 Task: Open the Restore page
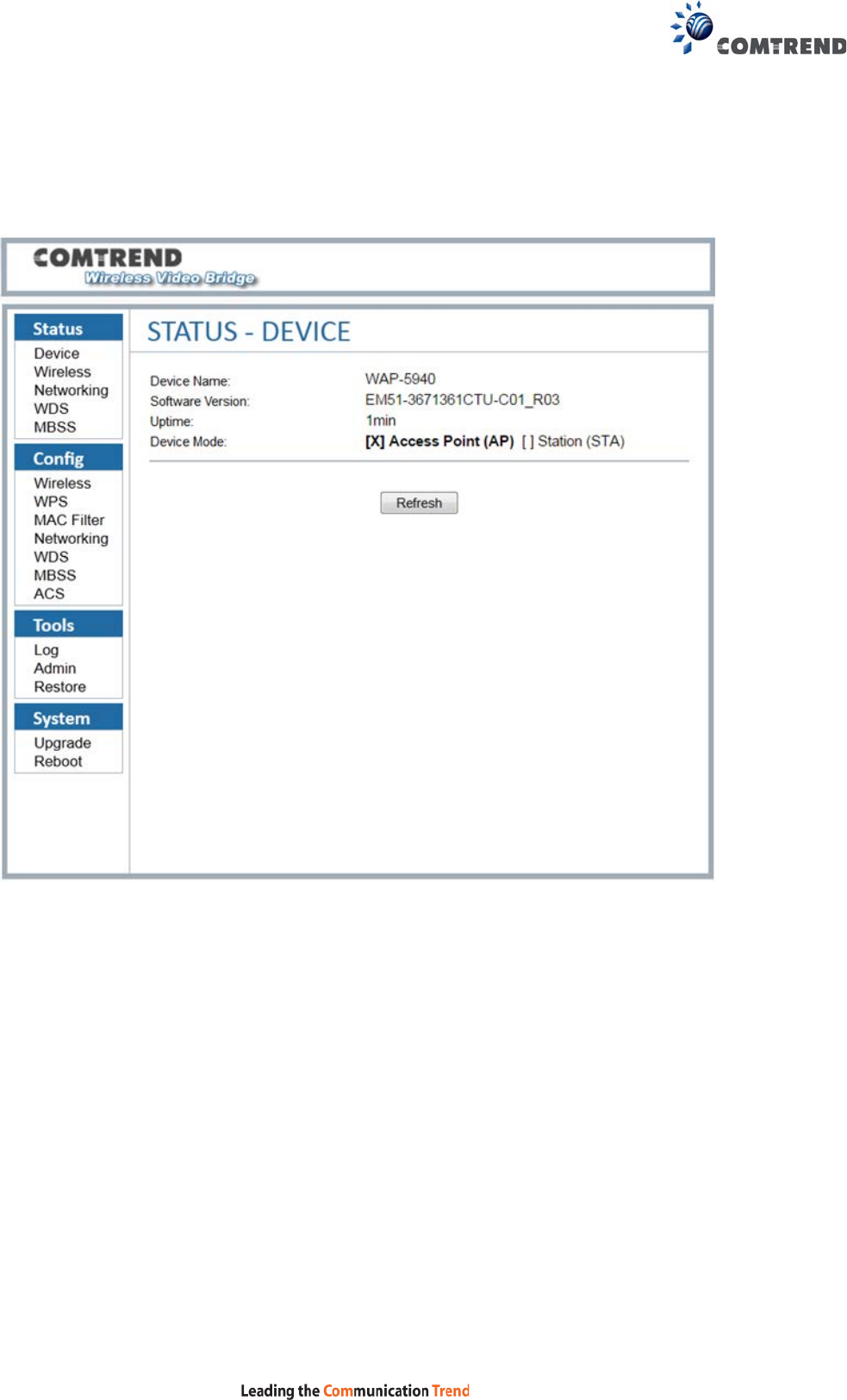pyautogui.click(x=60, y=686)
